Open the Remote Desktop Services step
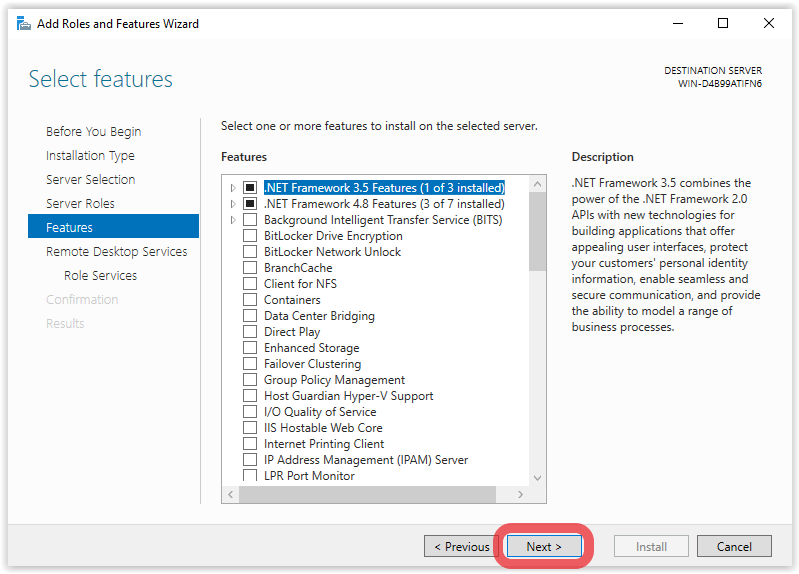 (x=116, y=251)
